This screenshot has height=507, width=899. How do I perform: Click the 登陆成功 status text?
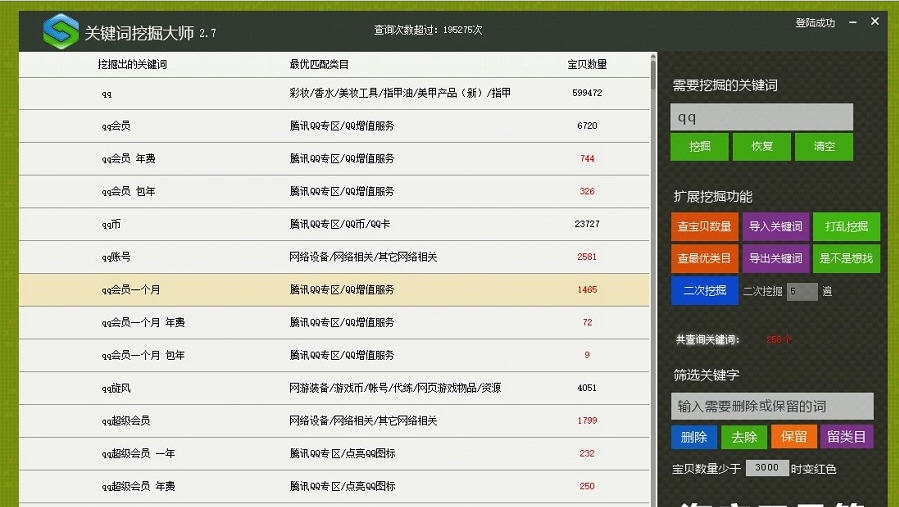click(815, 23)
